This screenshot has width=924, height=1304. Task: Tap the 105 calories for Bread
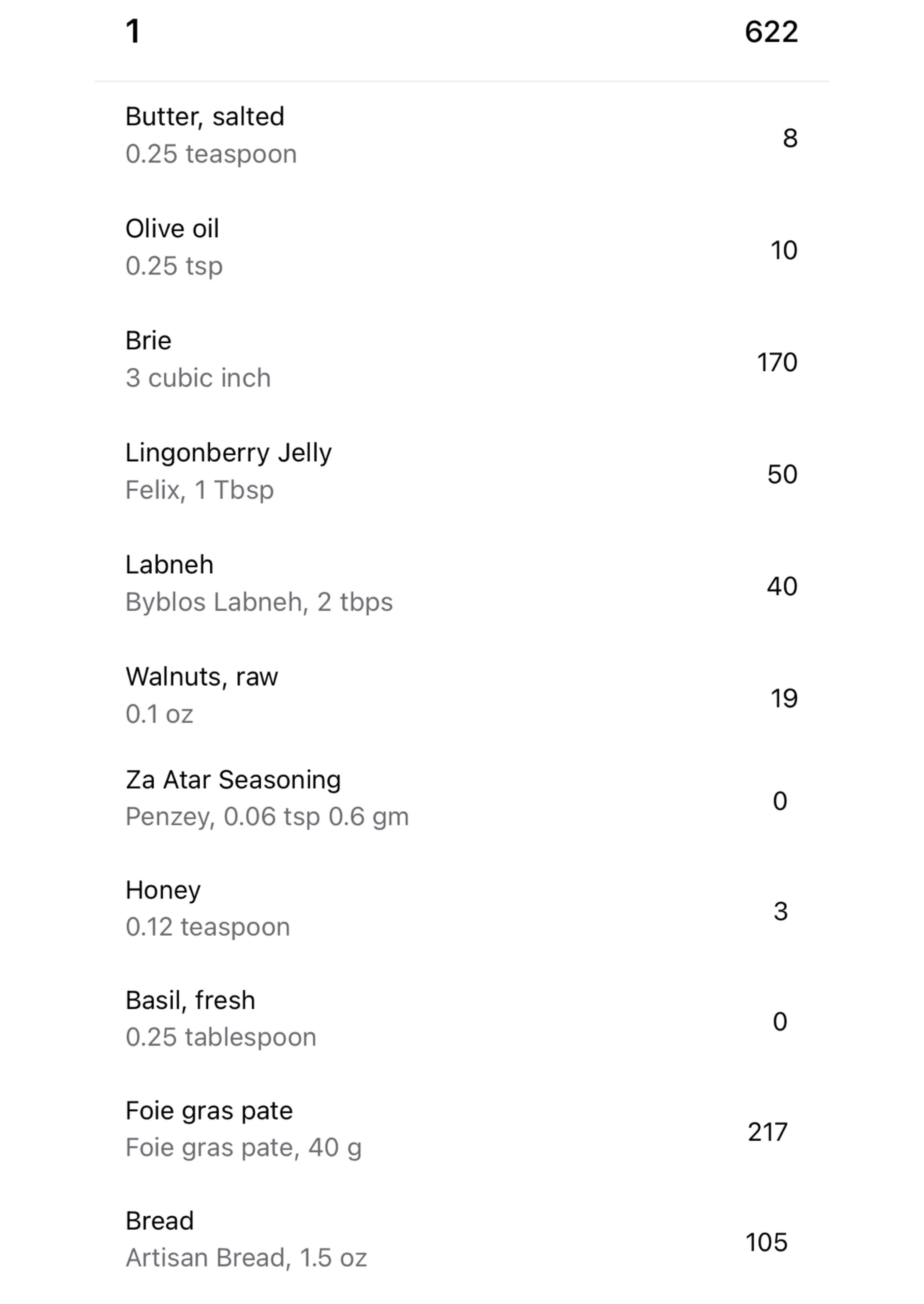click(767, 1243)
